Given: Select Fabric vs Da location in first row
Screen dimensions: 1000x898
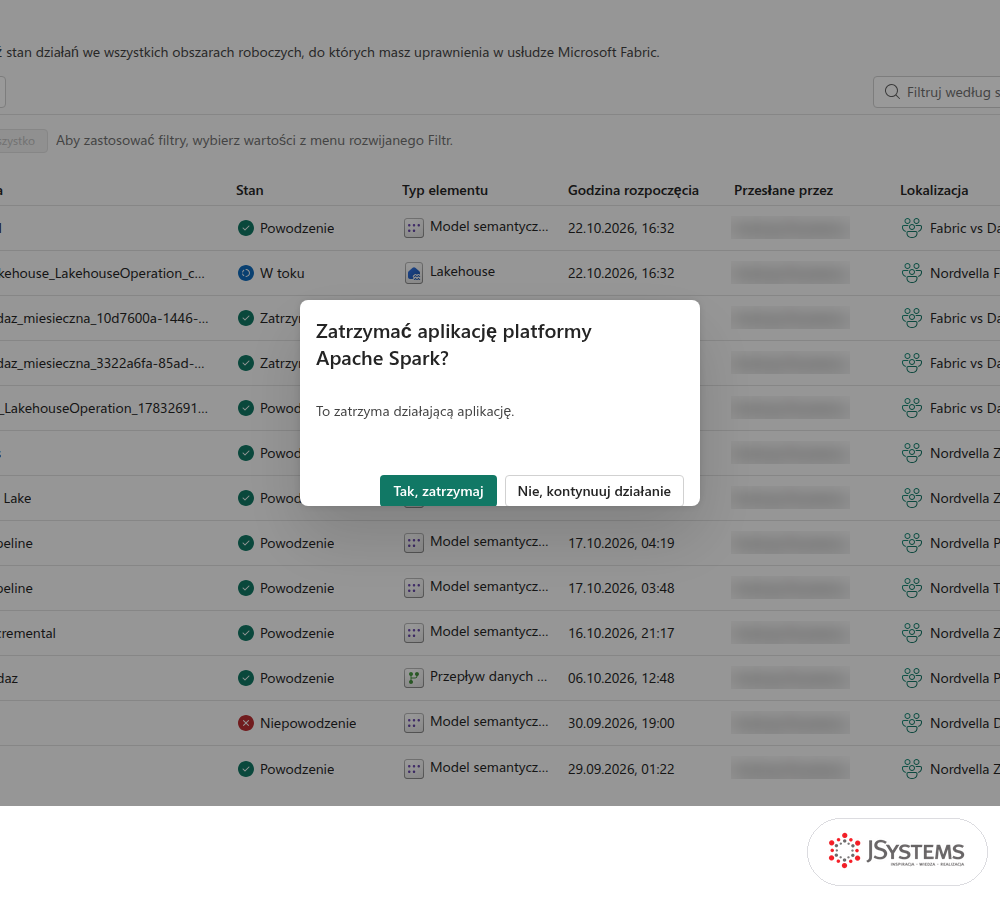Looking at the screenshot, I should [964, 228].
